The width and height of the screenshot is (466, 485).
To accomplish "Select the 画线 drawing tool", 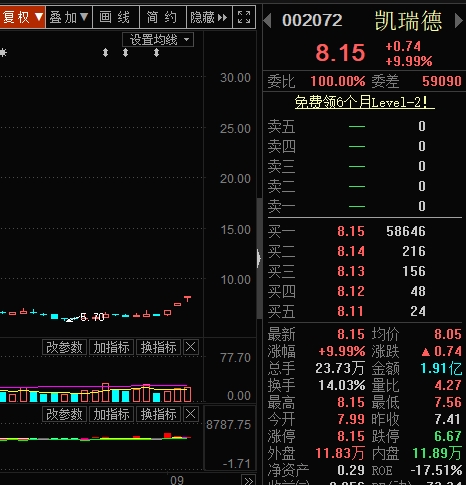I will [x=115, y=17].
